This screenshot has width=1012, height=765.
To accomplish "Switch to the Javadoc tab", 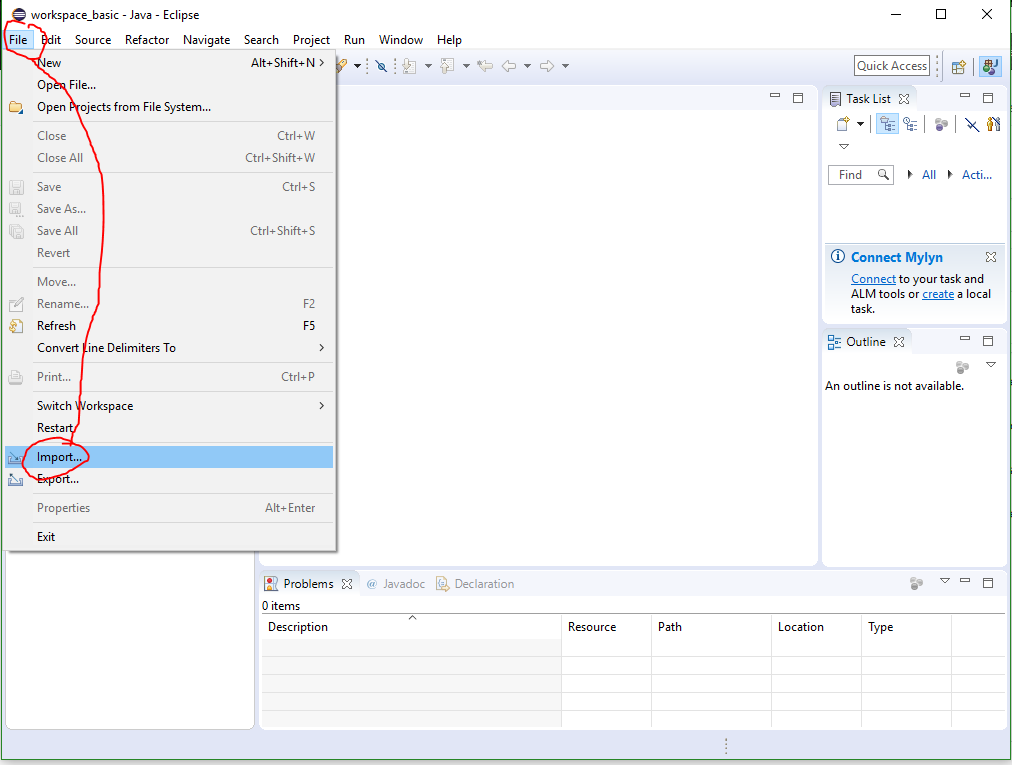I will click(396, 584).
